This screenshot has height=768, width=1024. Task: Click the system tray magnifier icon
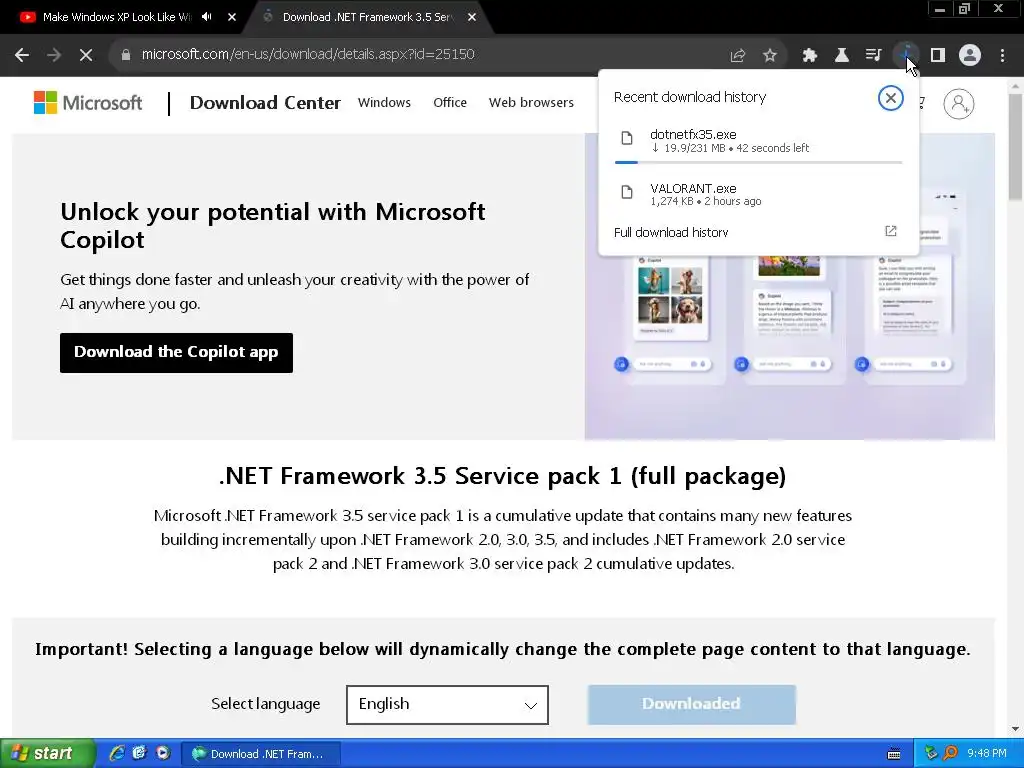point(951,753)
